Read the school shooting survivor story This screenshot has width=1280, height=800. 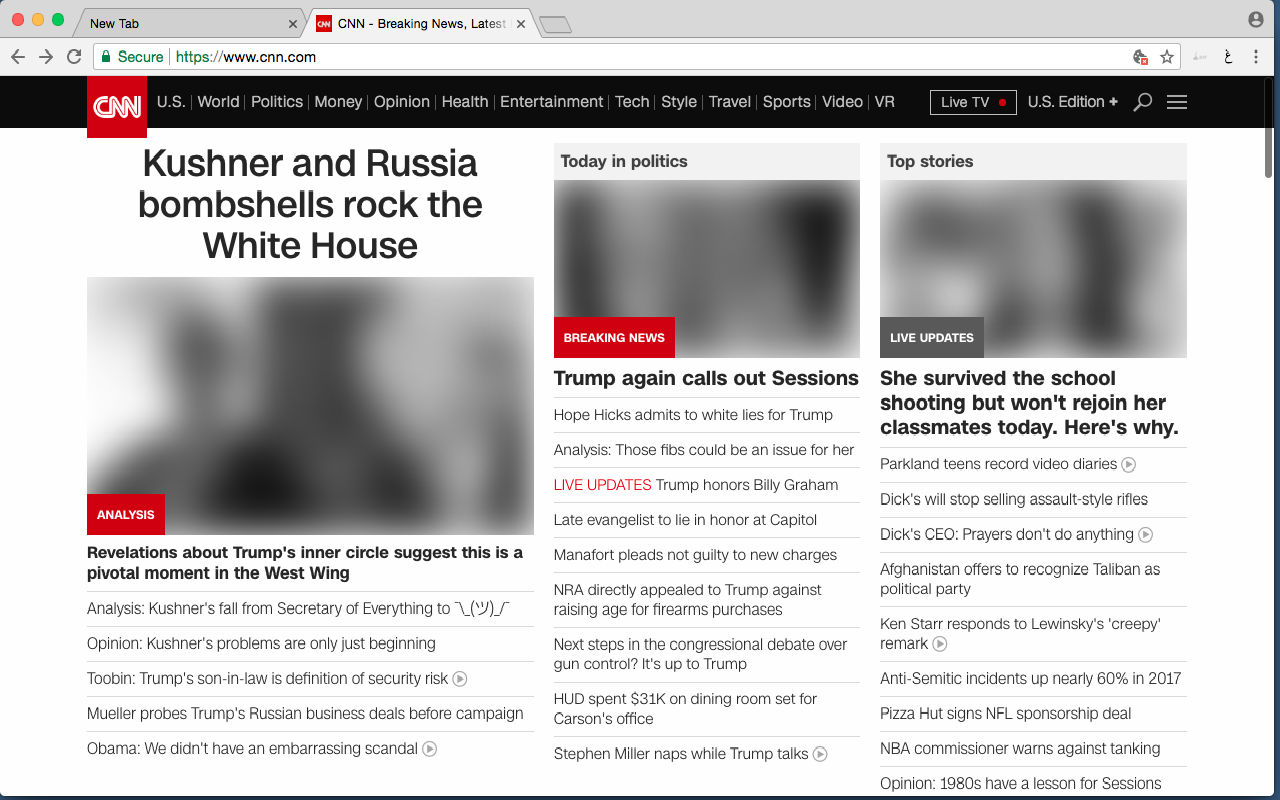pyautogui.click(x=1029, y=403)
